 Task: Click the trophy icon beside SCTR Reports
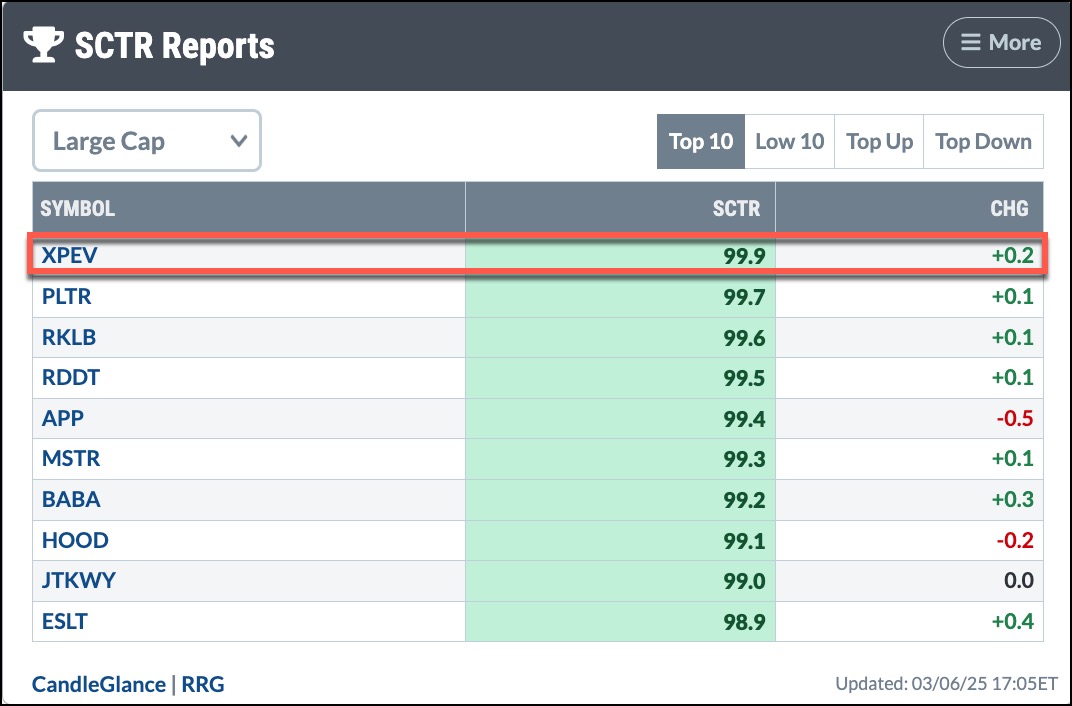pyautogui.click(x=43, y=45)
